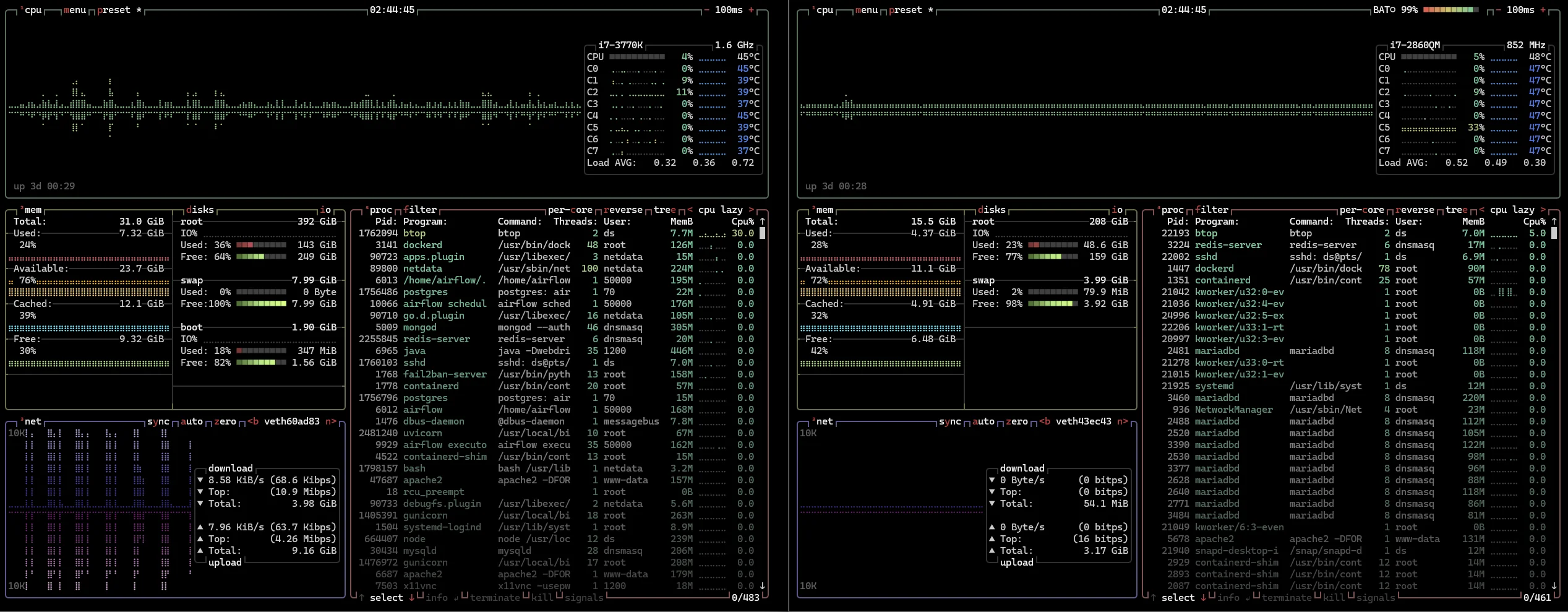Toggle auto scaling in left net panel
The image size is (1568, 612).
(192, 421)
